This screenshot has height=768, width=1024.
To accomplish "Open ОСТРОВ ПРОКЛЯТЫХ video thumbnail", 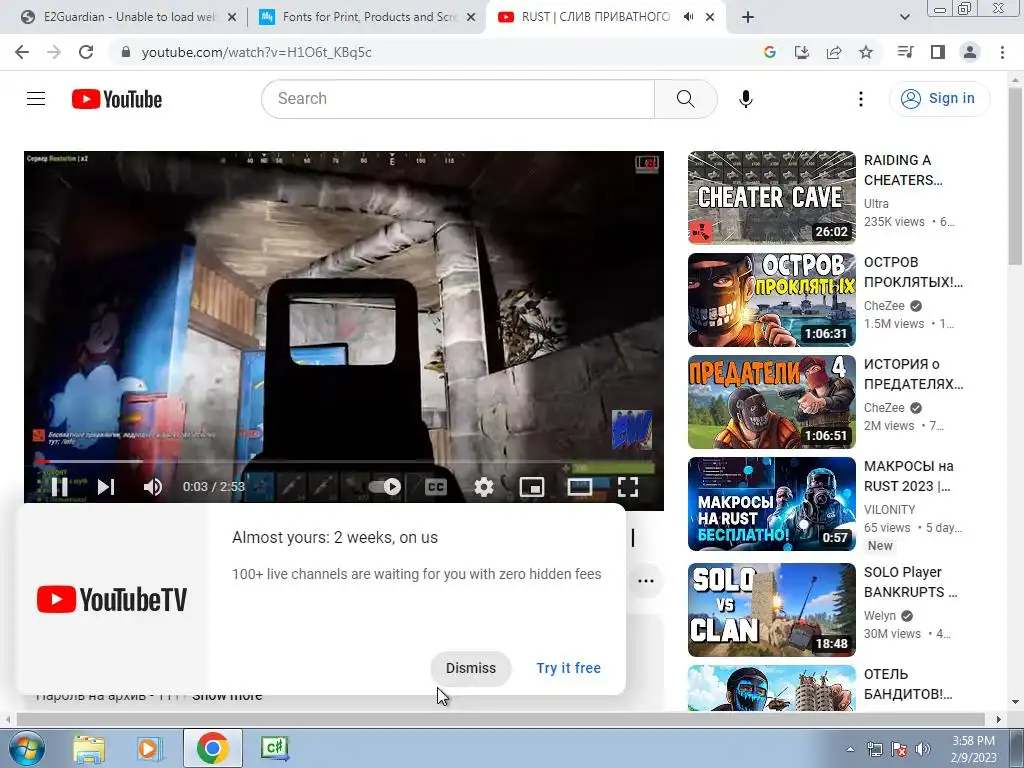I will pos(771,300).
